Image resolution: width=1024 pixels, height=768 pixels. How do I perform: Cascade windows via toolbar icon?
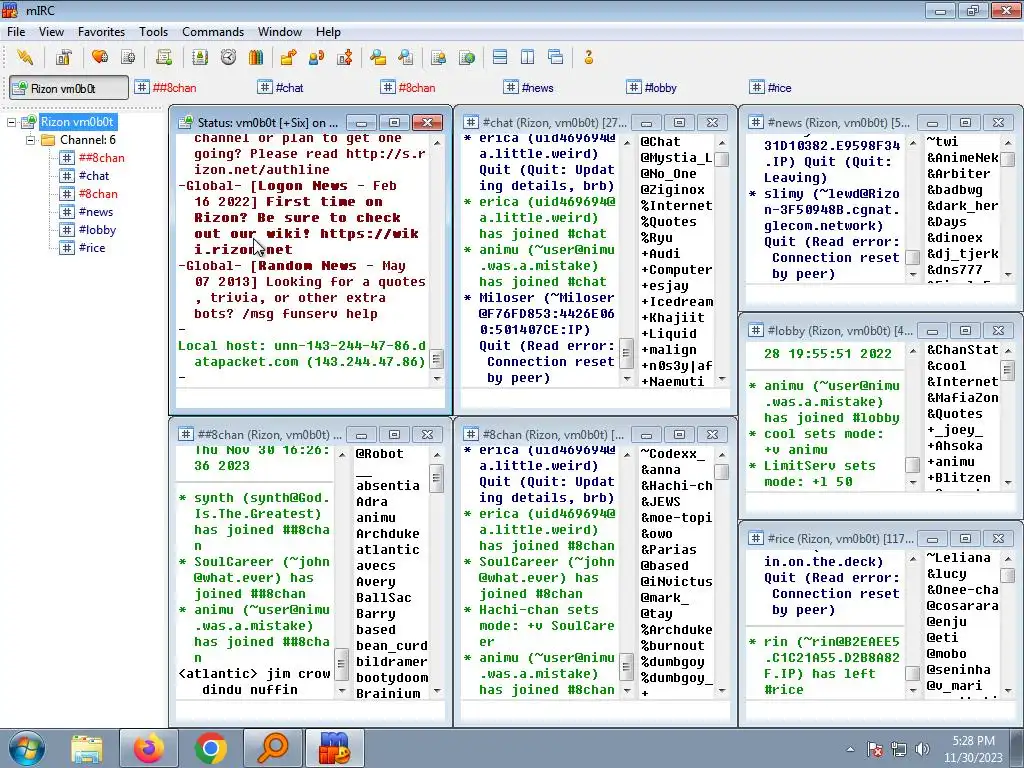pos(556,57)
